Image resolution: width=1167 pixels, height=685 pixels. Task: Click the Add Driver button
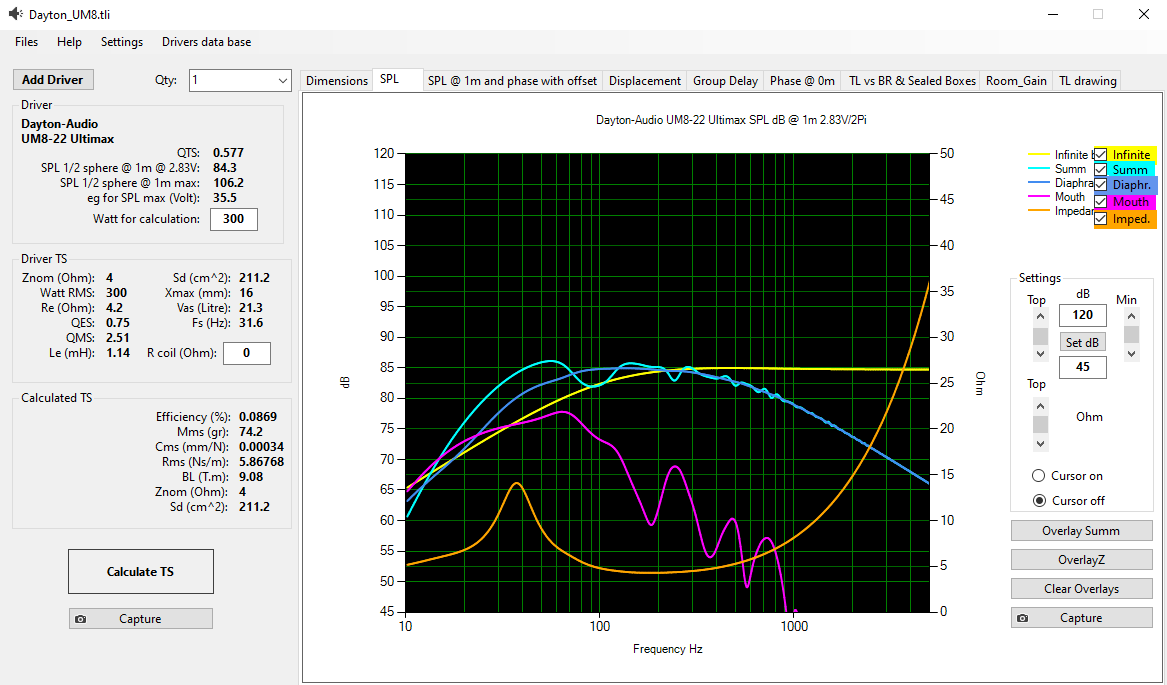53,80
